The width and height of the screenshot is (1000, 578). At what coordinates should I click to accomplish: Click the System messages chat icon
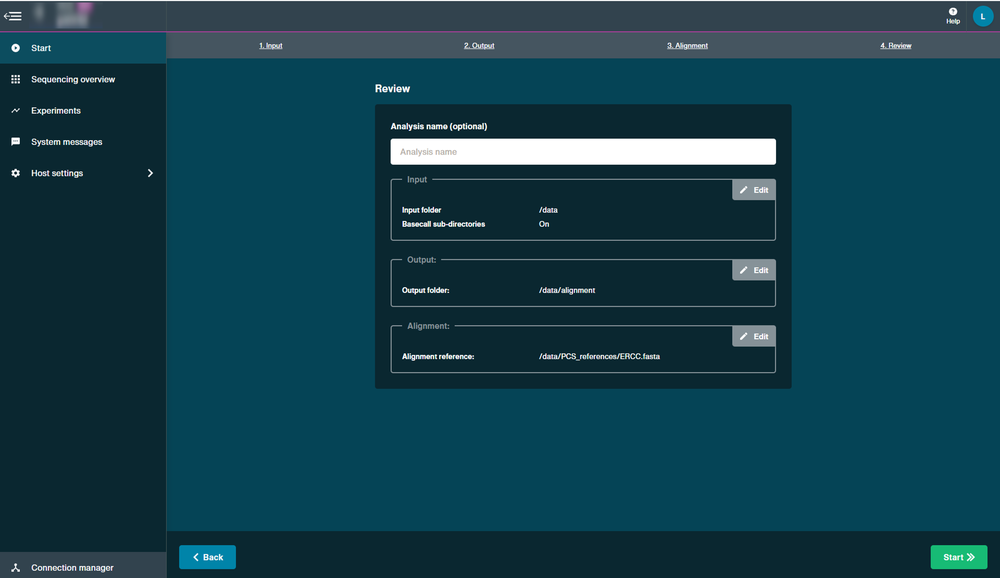(x=15, y=142)
